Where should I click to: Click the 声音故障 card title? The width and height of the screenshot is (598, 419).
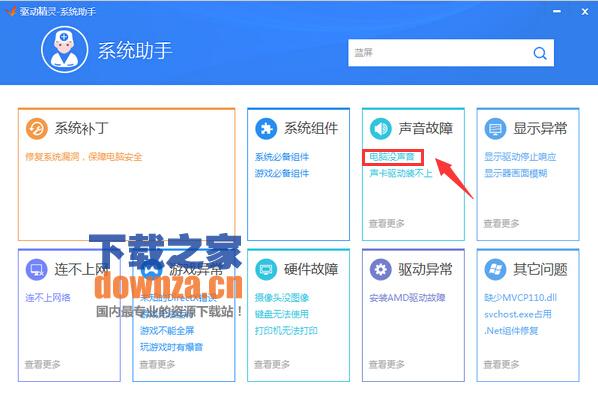click(426, 128)
